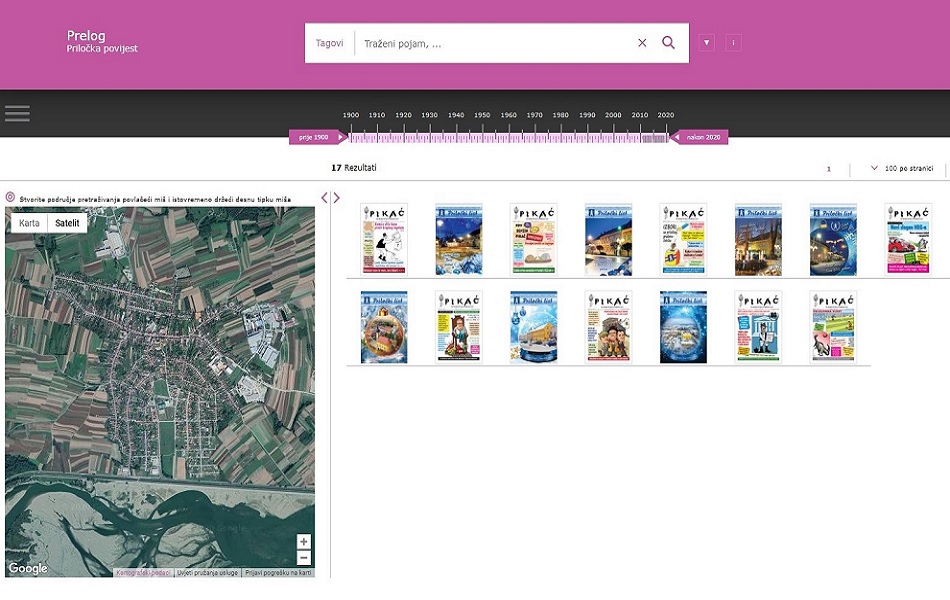Open the hamburger menu
Screen dimensions: 950x600
[17, 113]
